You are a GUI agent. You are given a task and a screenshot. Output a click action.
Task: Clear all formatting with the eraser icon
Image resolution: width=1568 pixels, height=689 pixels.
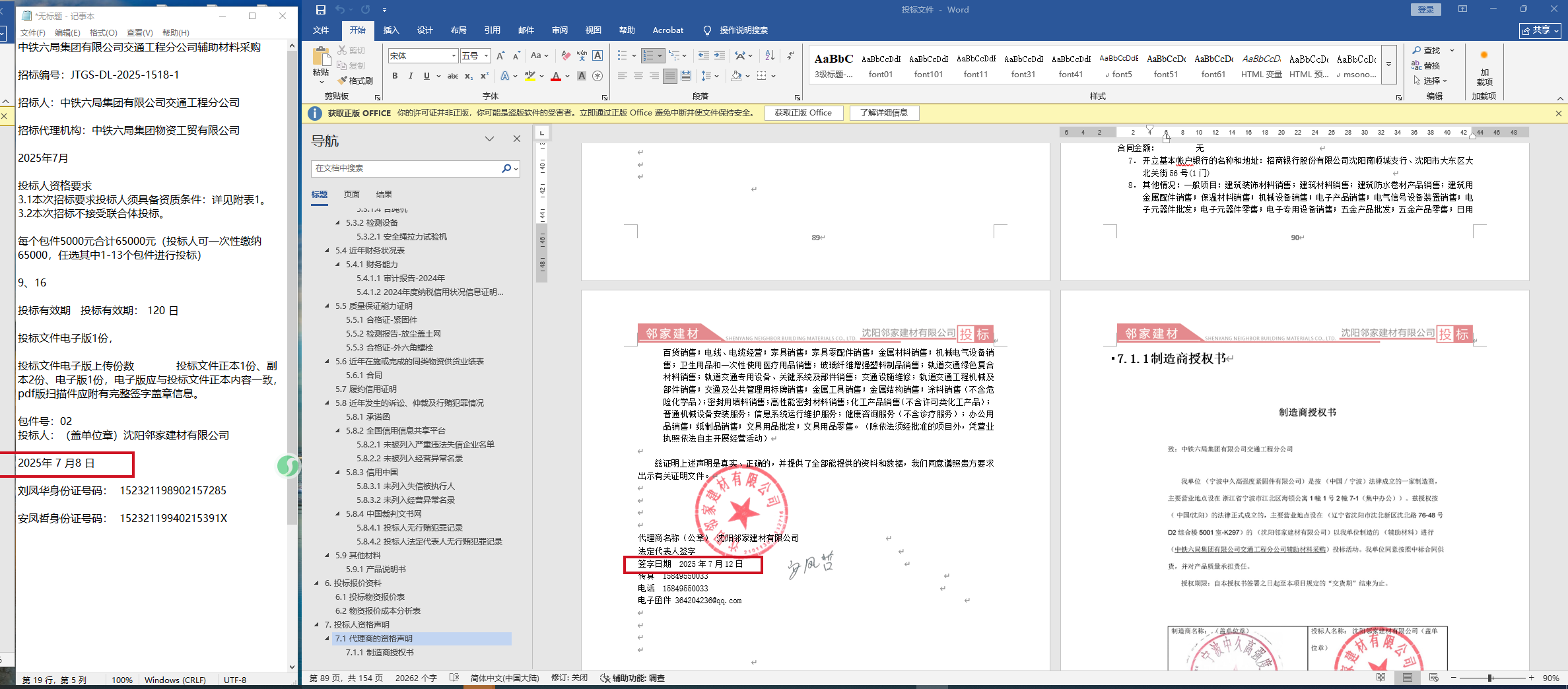pyautogui.click(x=566, y=56)
